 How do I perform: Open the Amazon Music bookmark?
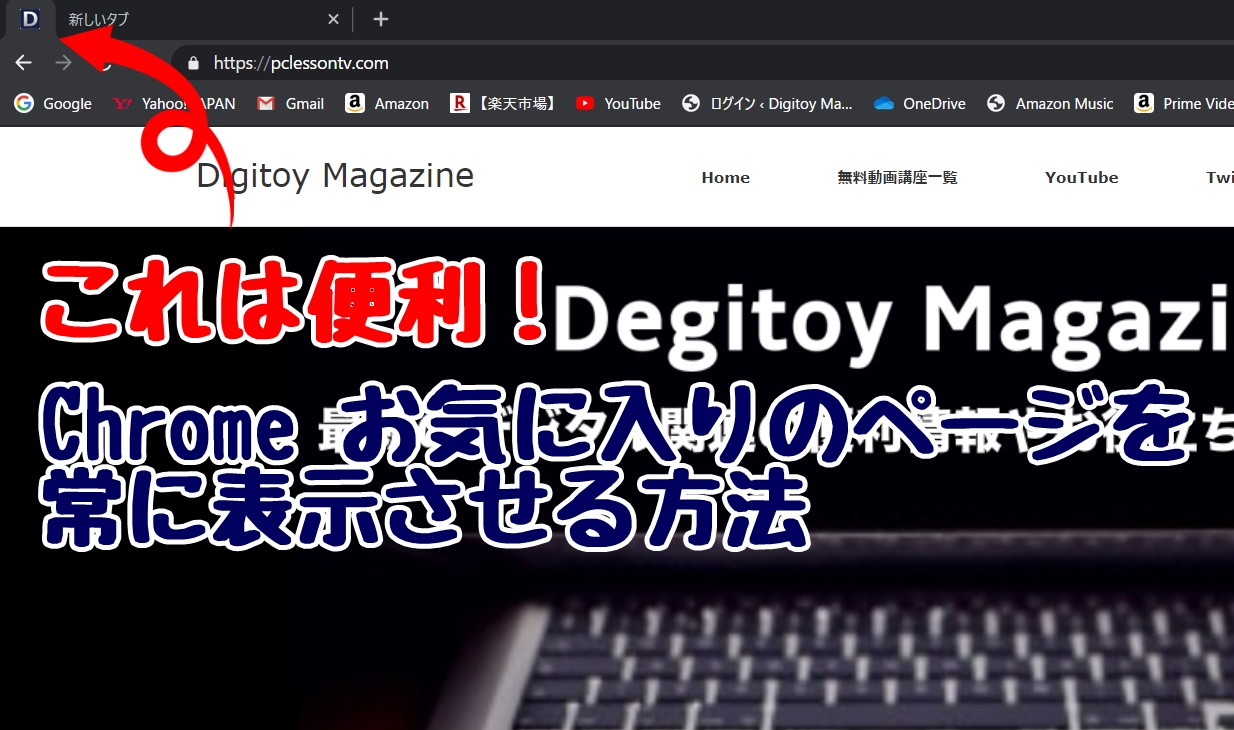[x=1049, y=103]
